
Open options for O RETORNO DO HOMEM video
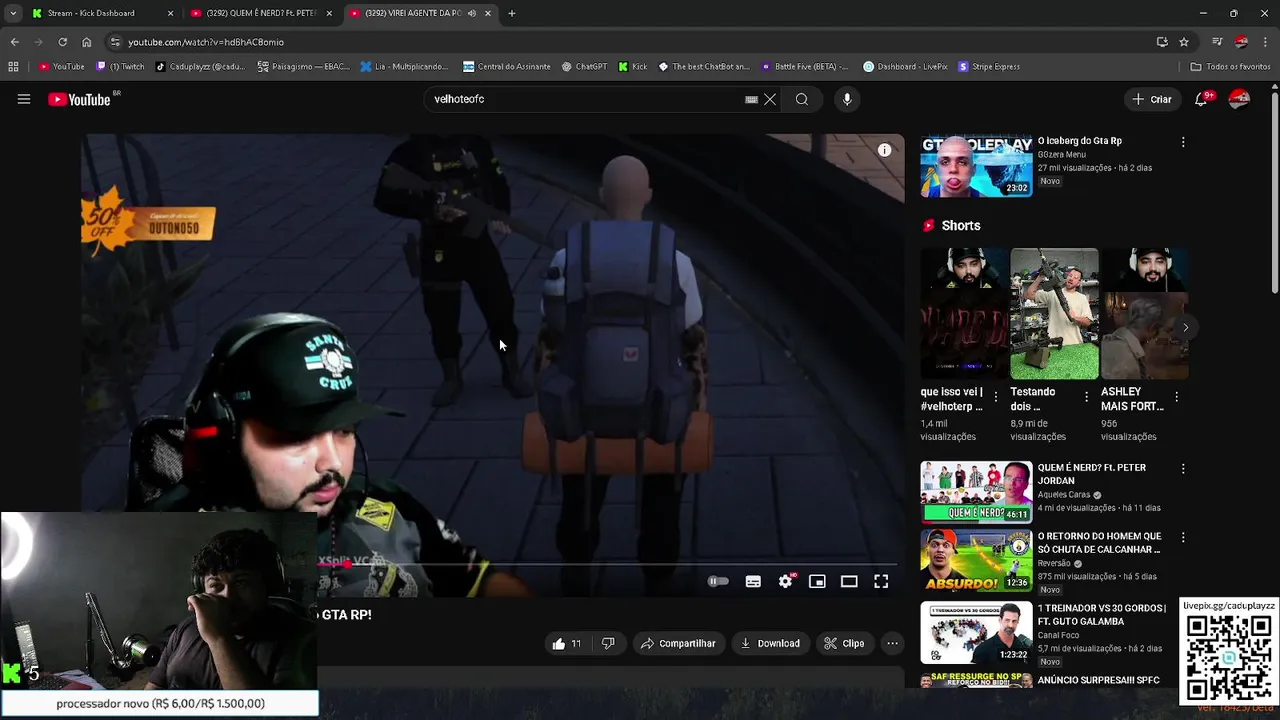pos(1183,537)
